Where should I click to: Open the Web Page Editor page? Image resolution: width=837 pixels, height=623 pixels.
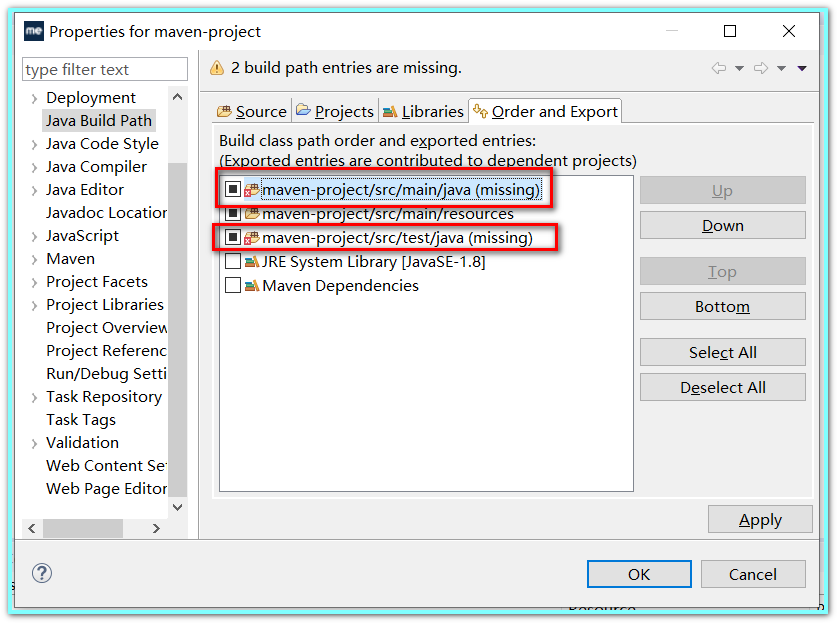(106, 488)
